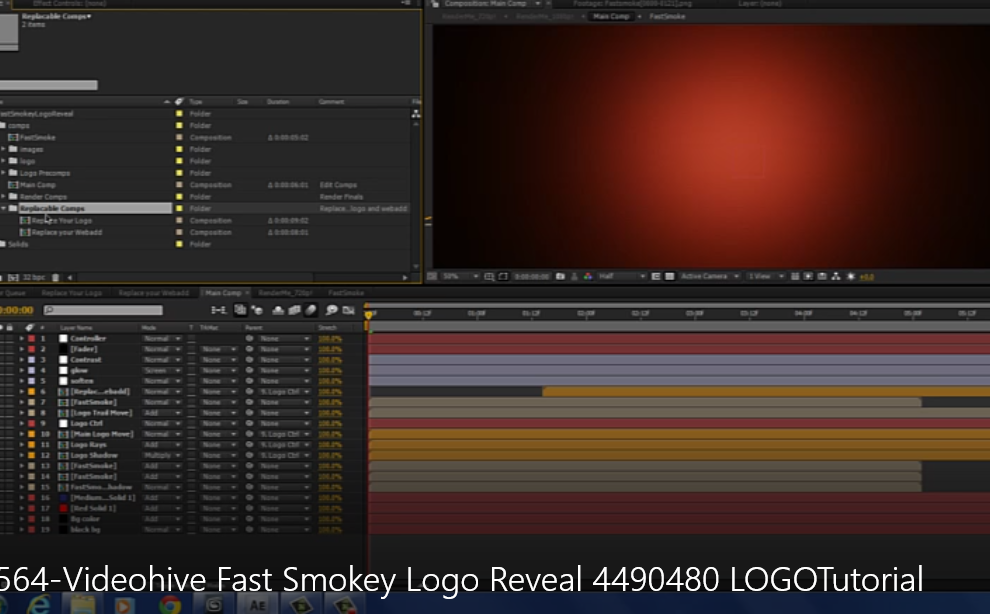Toggle hide shy layers switch in timeline
Image resolution: width=990 pixels, height=614 pixels.
[278, 310]
